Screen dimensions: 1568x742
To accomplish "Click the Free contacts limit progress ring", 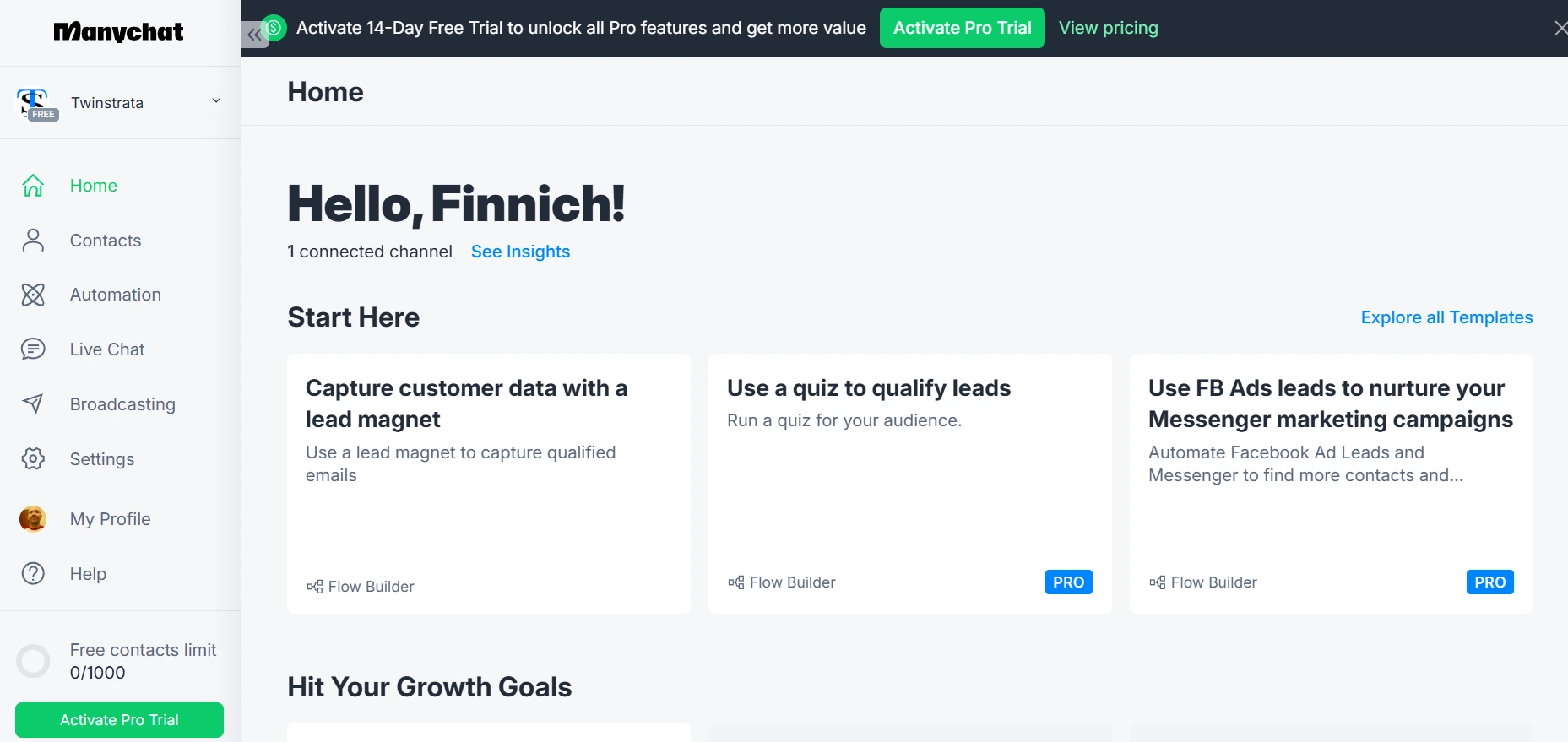I will click(34, 661).
